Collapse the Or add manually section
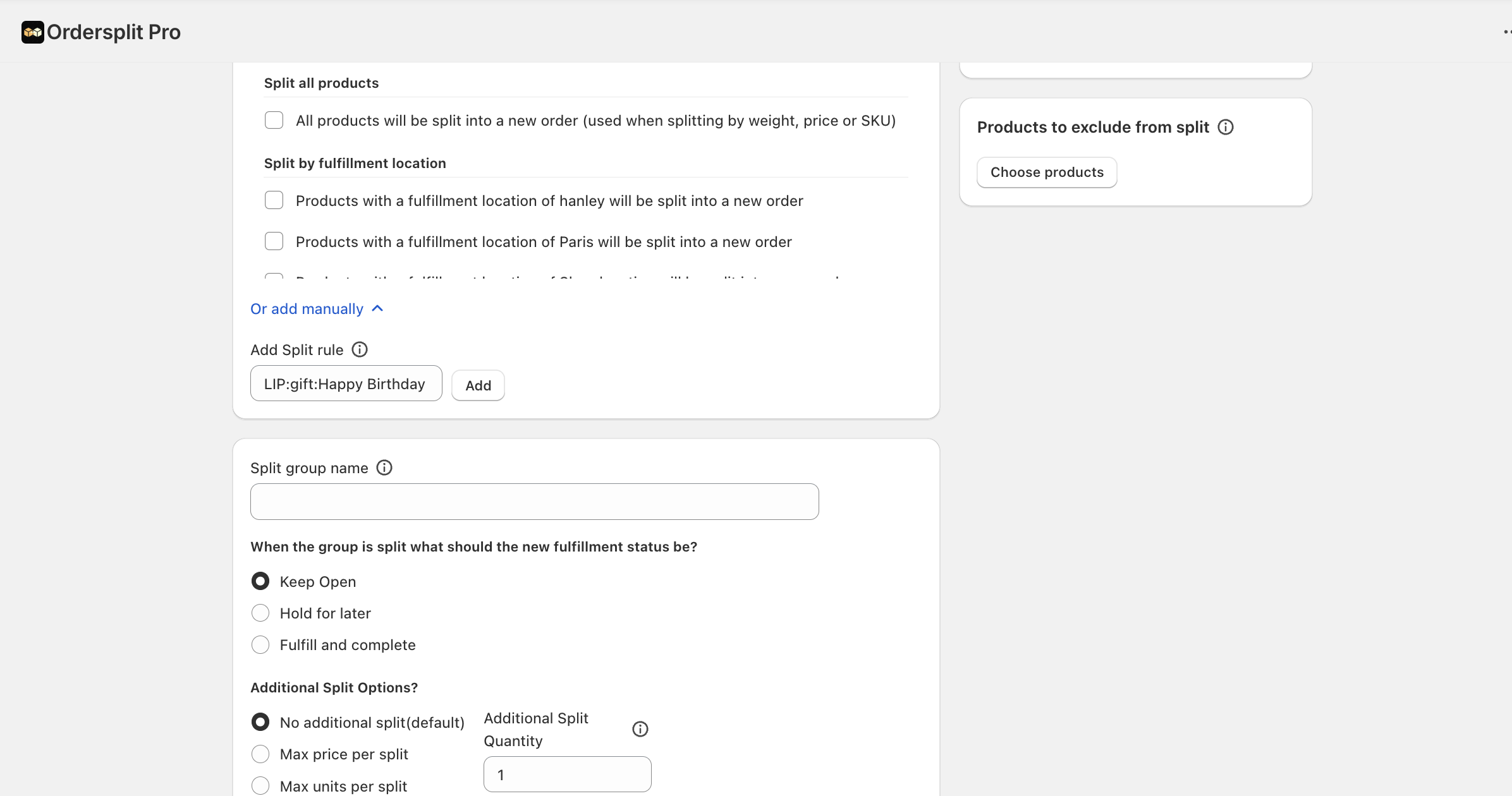 point(307,309)
